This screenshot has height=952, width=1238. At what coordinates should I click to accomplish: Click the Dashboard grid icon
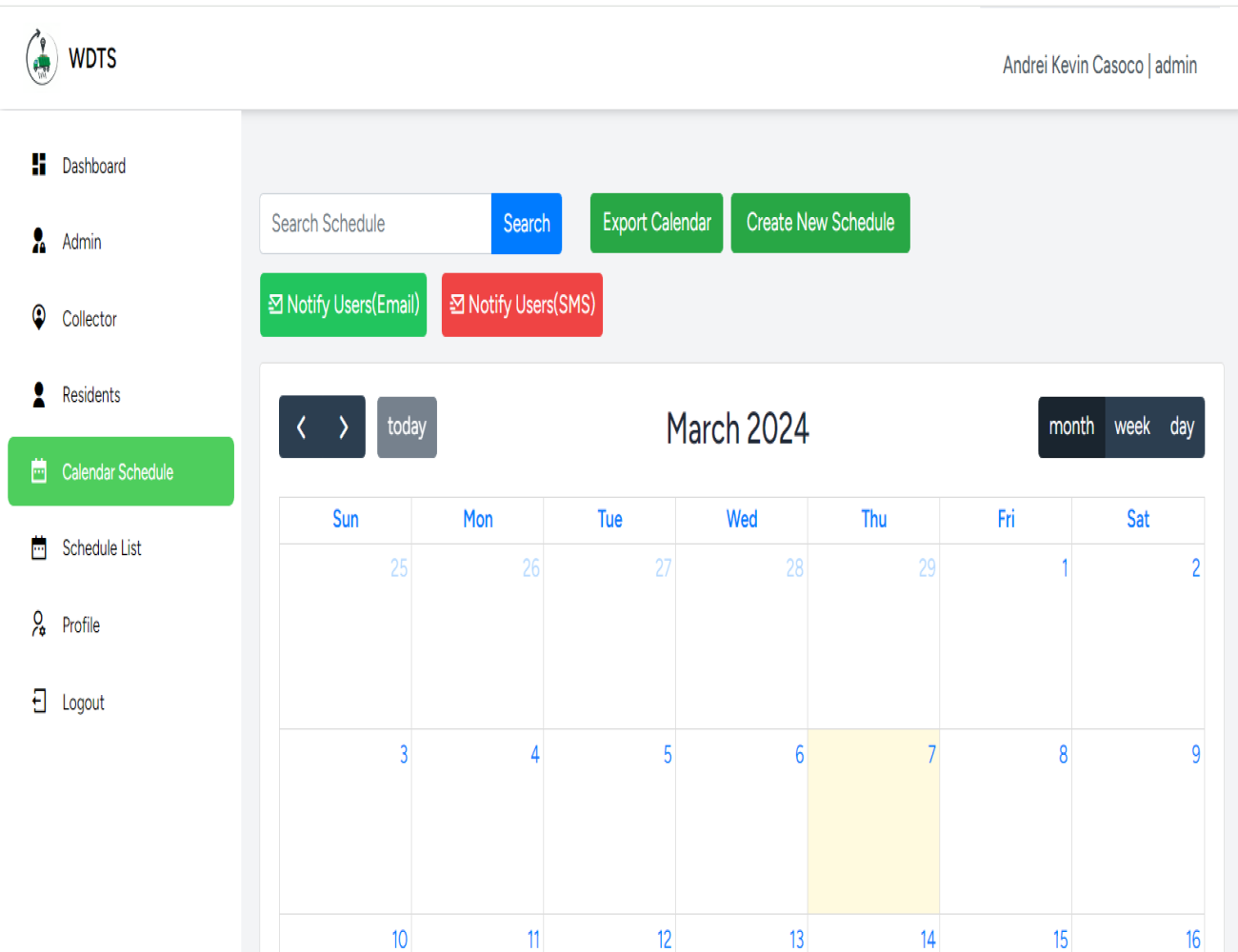(39, 165)
